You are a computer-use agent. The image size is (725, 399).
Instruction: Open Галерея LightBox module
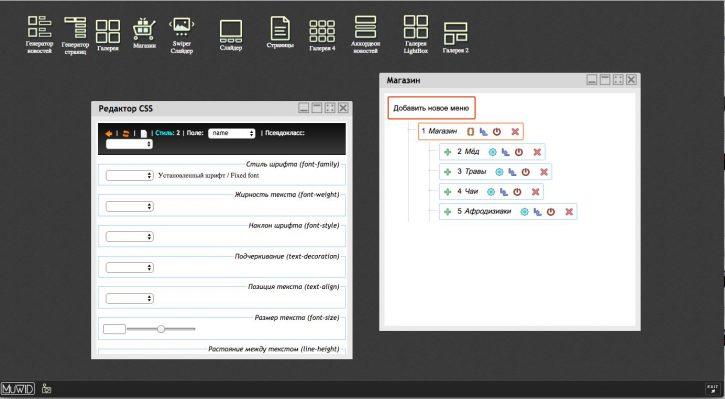[x=416, y=35]
